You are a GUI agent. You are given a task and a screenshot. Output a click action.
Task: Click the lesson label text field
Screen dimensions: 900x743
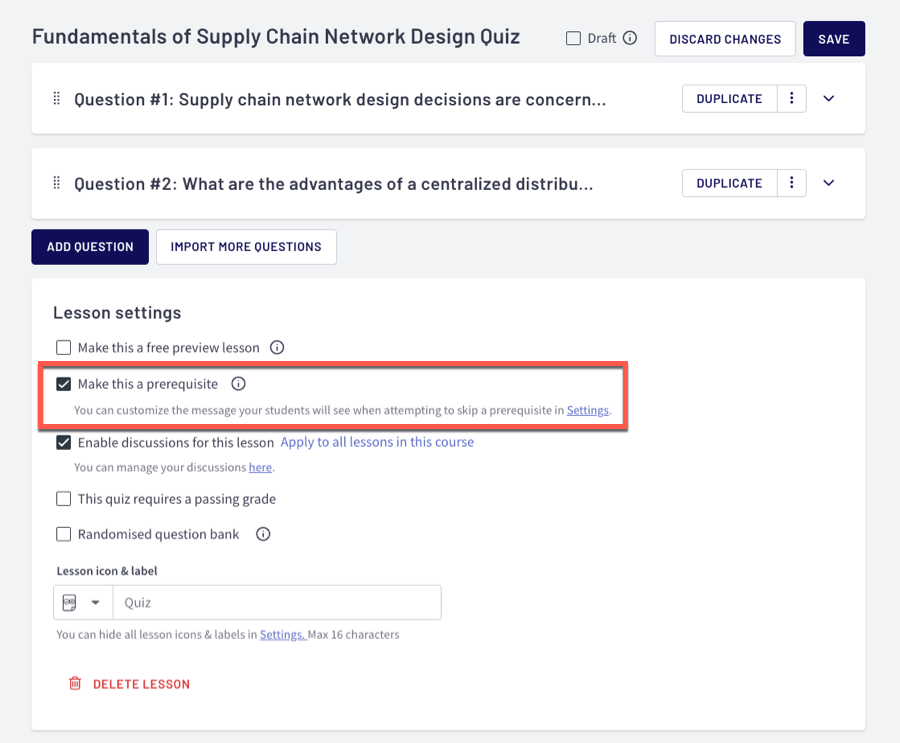click(277, 603)
